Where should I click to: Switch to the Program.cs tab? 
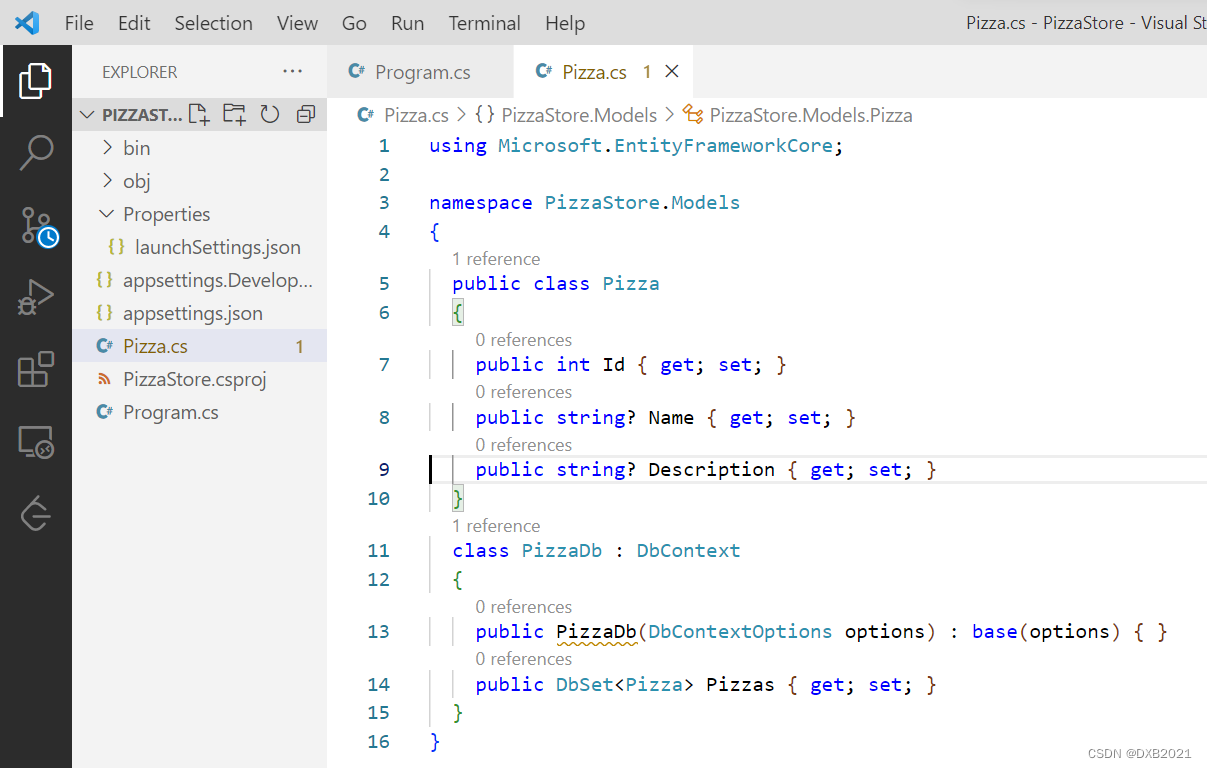click(x=421, y=72)
